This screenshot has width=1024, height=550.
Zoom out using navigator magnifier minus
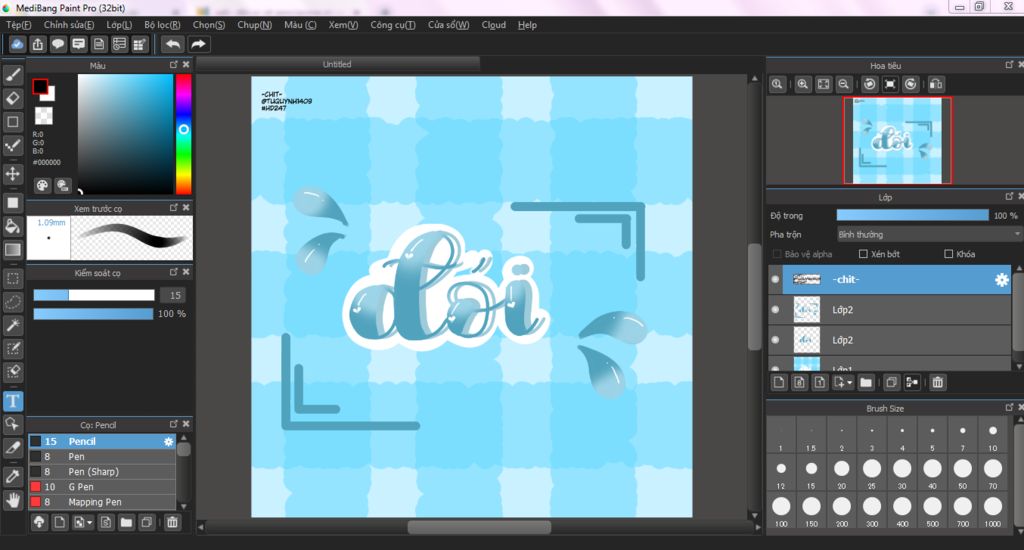tap(844, 84)
